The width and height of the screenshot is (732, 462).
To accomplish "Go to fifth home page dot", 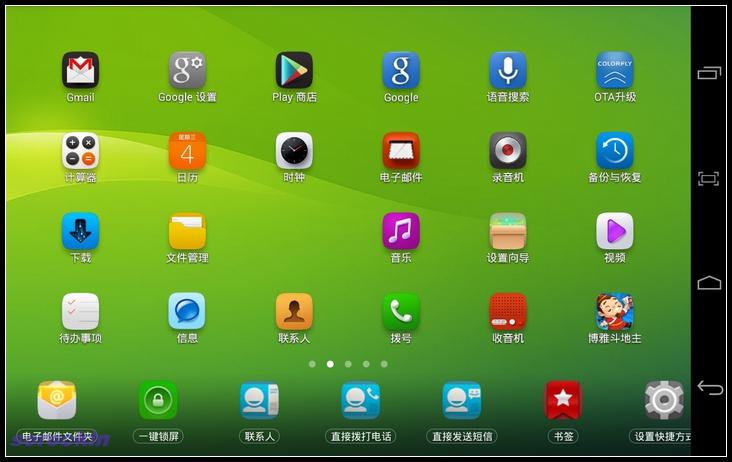I will 384,364.
